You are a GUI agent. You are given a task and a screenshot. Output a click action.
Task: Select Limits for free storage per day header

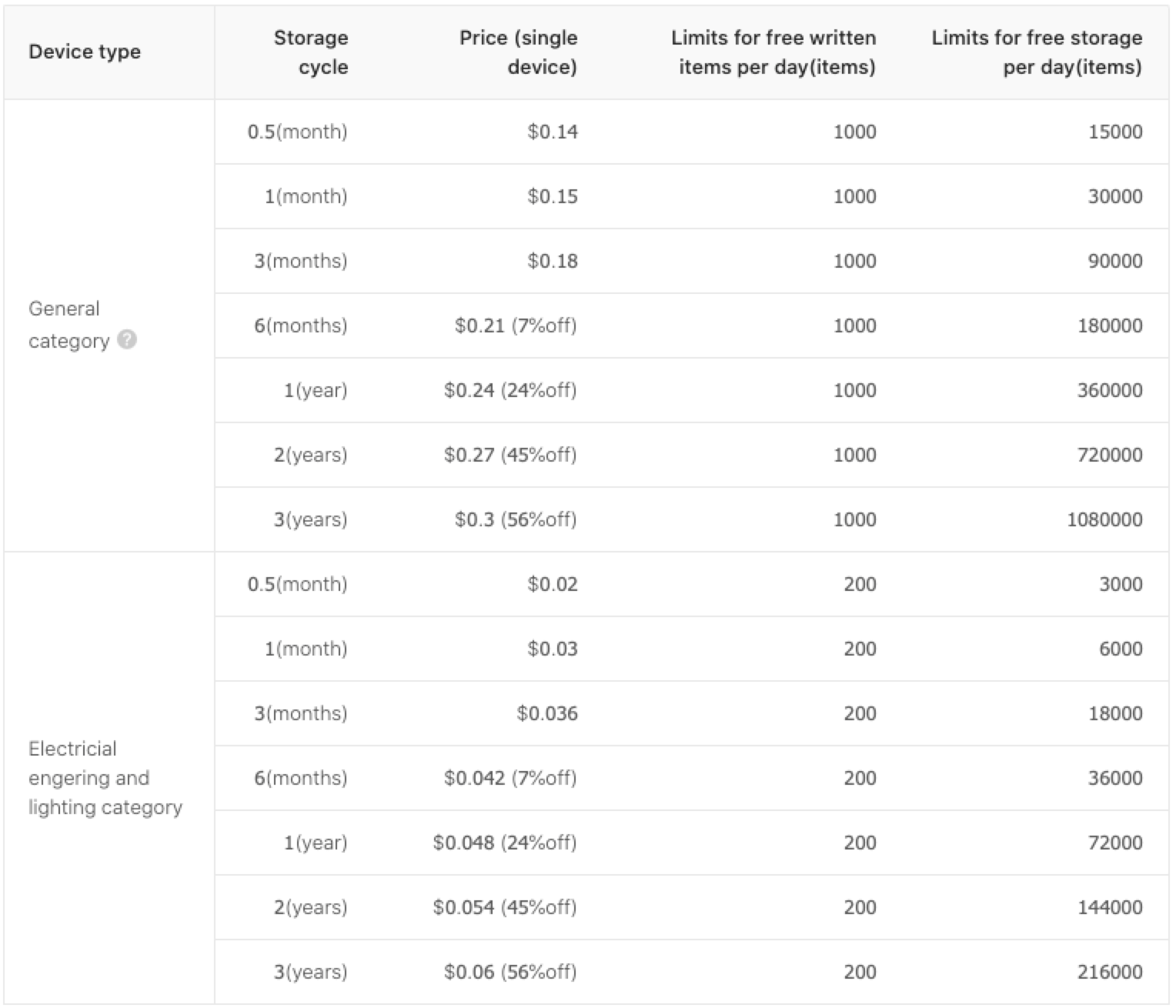(1037, 52)
